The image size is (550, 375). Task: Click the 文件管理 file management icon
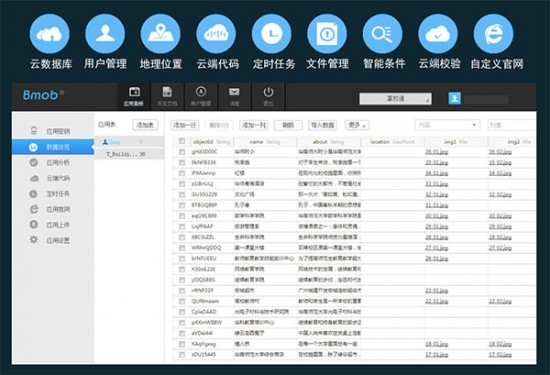pos(327,34)
